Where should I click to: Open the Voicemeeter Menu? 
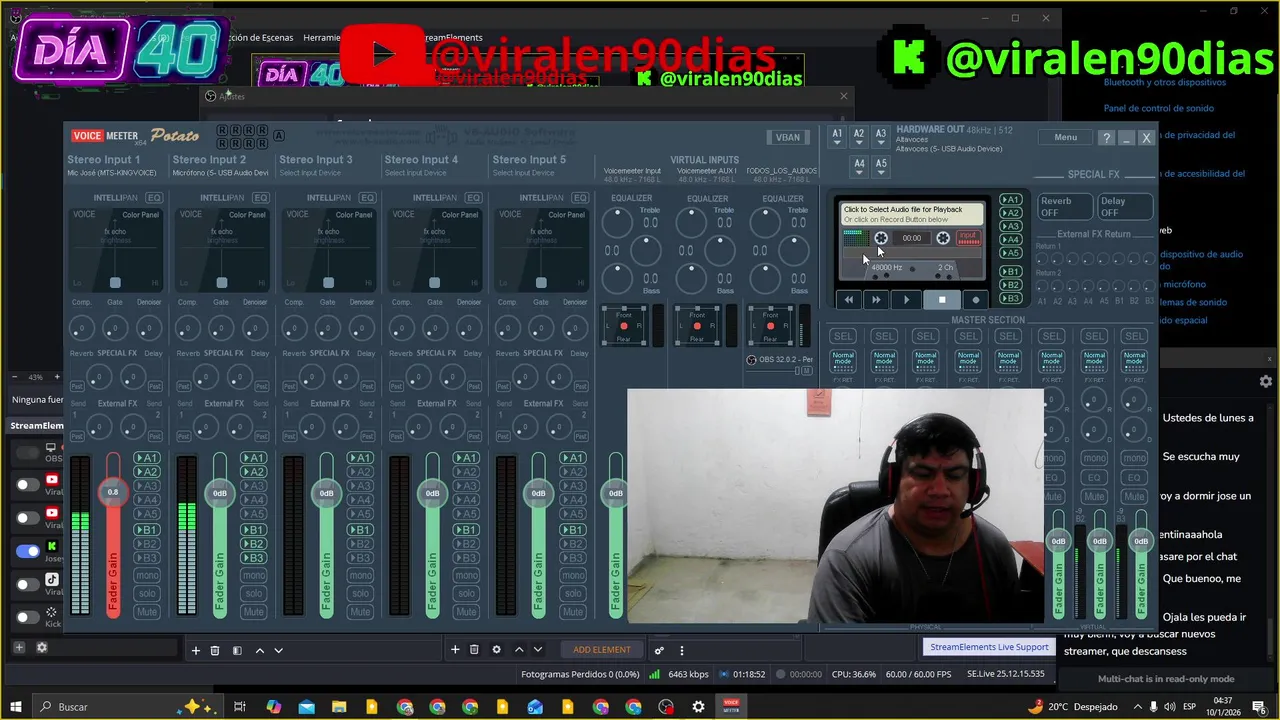click(1066, 138)
